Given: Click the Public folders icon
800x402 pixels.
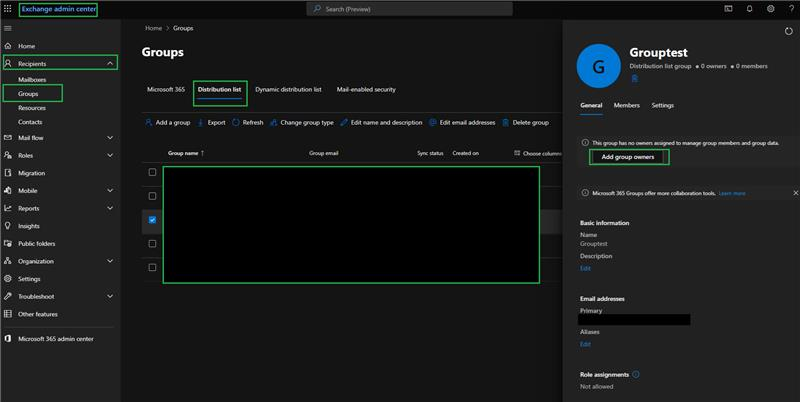Looking at the screenshot, I should (x=8, y=243).
